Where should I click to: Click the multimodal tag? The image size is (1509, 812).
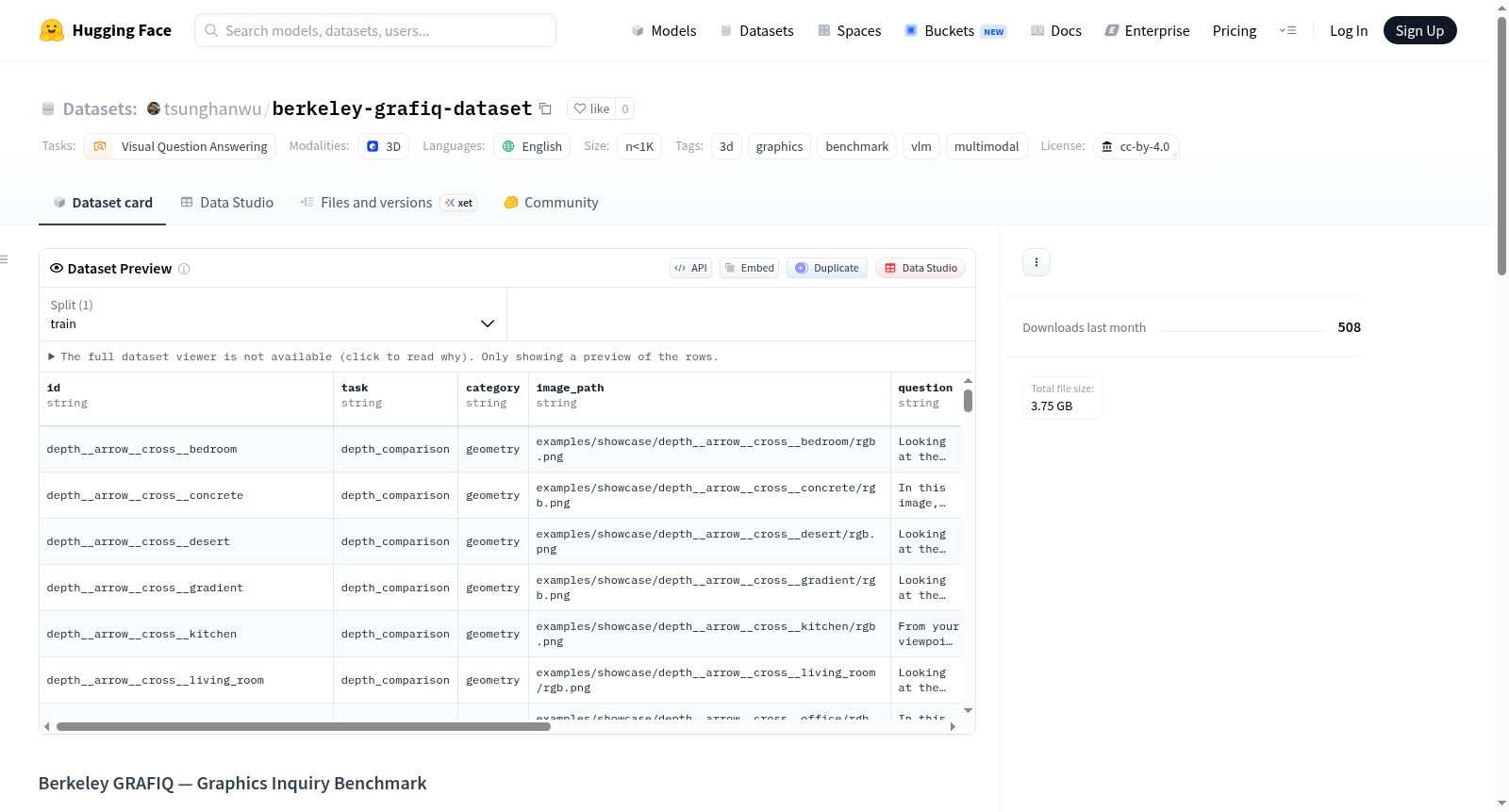pos(987,146)
